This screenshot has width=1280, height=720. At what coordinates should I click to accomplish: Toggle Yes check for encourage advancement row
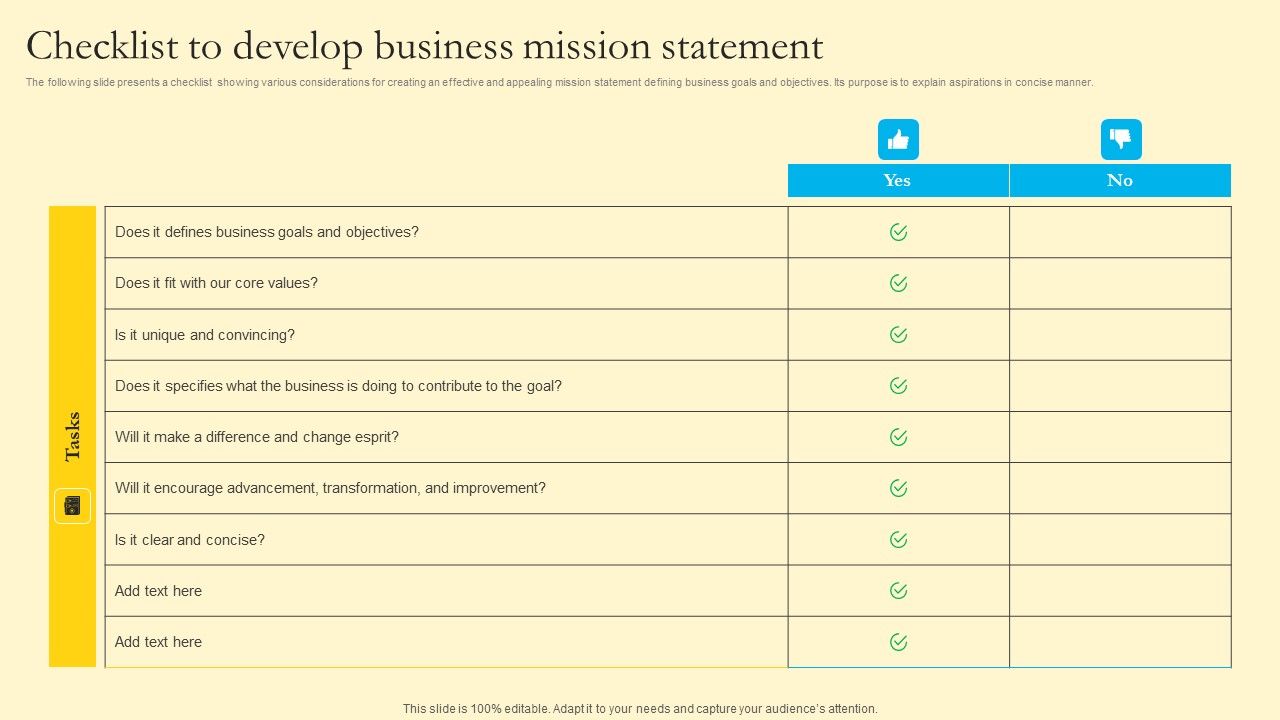coord(899,488)
